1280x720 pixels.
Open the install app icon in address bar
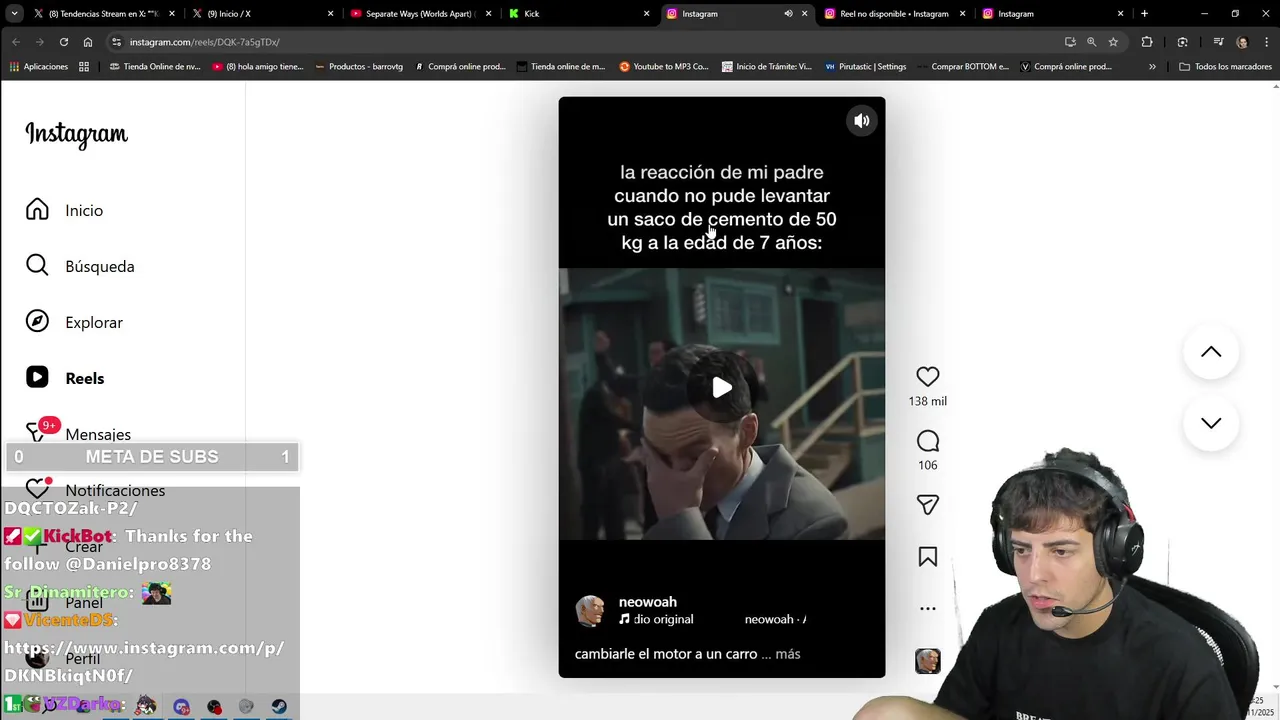tap(1070, 42)
